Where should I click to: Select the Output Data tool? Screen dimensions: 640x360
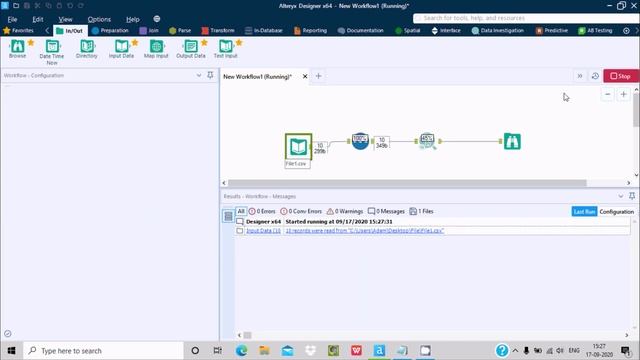pyautogui.click(x=191, y=49)
